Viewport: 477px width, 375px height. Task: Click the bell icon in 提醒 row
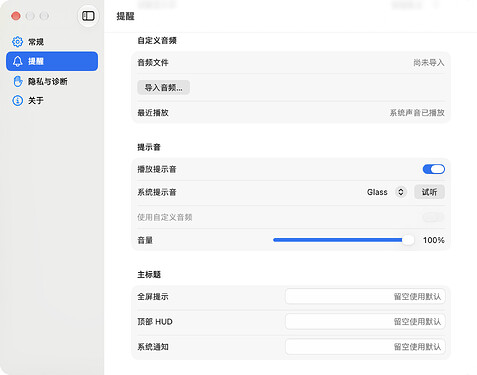tap(17, 61)
